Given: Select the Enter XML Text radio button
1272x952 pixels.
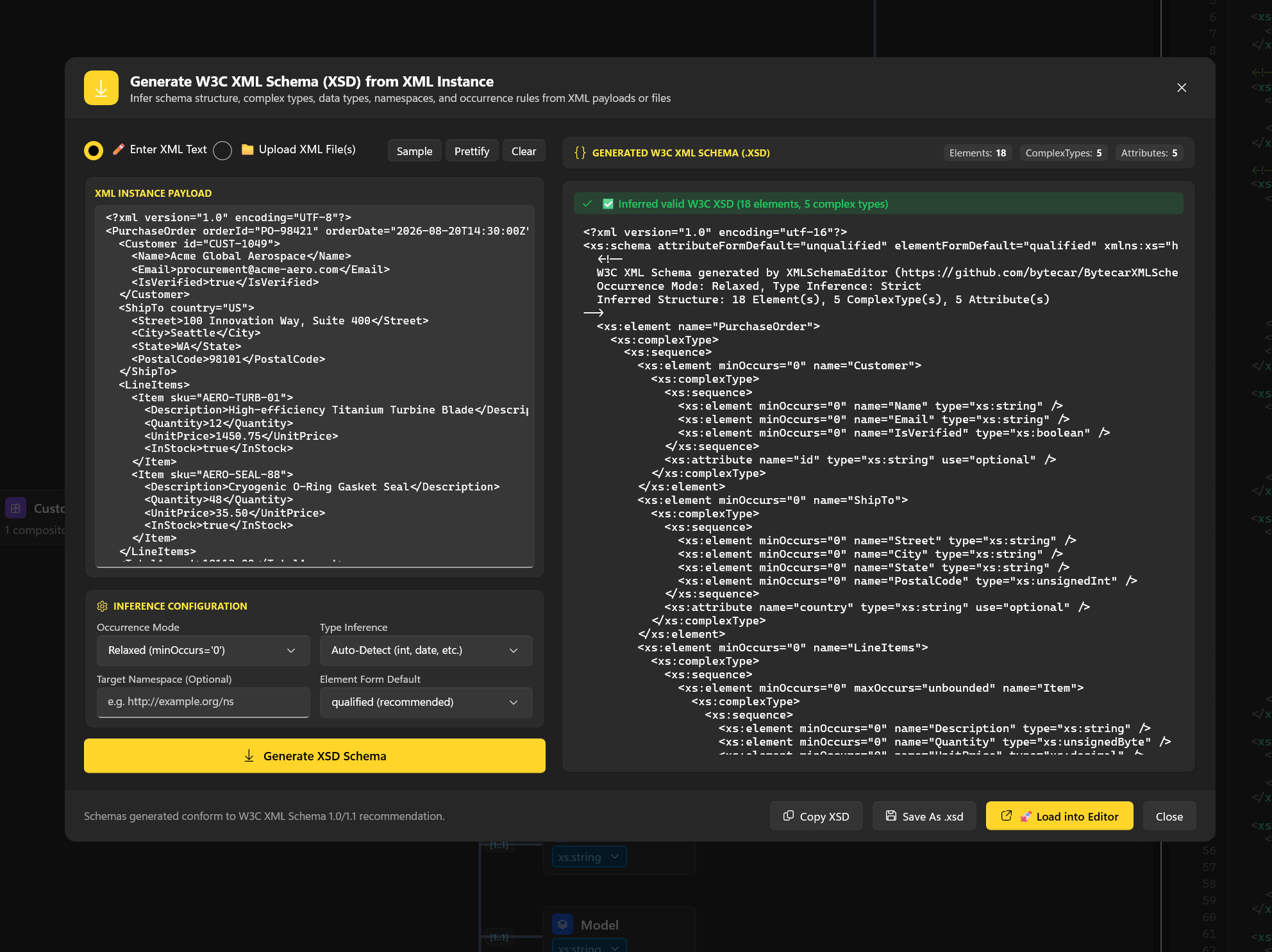Looking at the screenshot, I should click(94, 151).
